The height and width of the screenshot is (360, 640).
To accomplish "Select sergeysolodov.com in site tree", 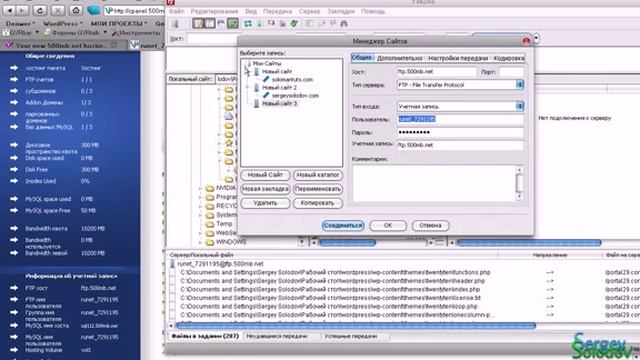I will point(295,96).
